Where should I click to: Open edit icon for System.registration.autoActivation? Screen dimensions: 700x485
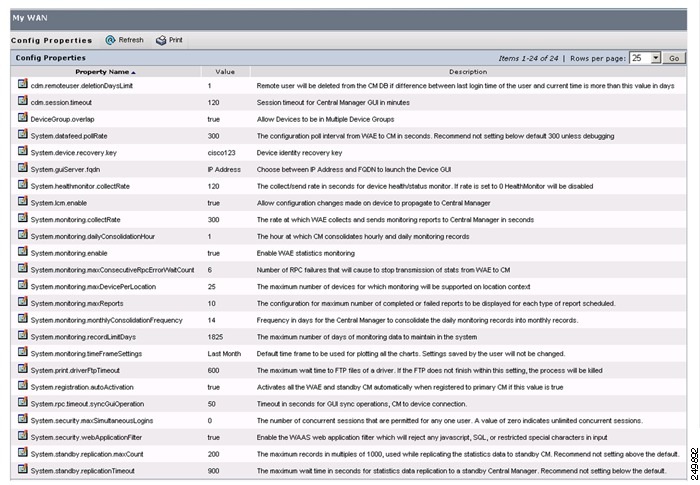click(23, 385)
